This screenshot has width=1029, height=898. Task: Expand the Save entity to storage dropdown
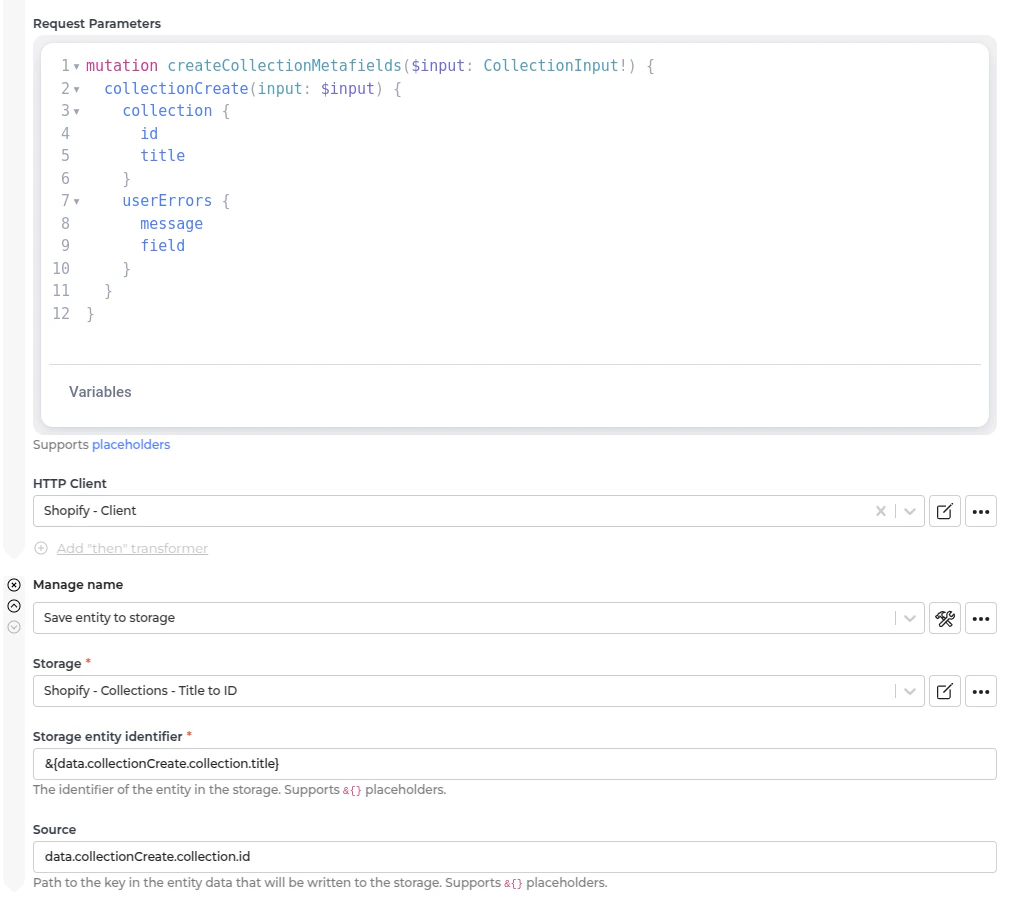(910, 618)
